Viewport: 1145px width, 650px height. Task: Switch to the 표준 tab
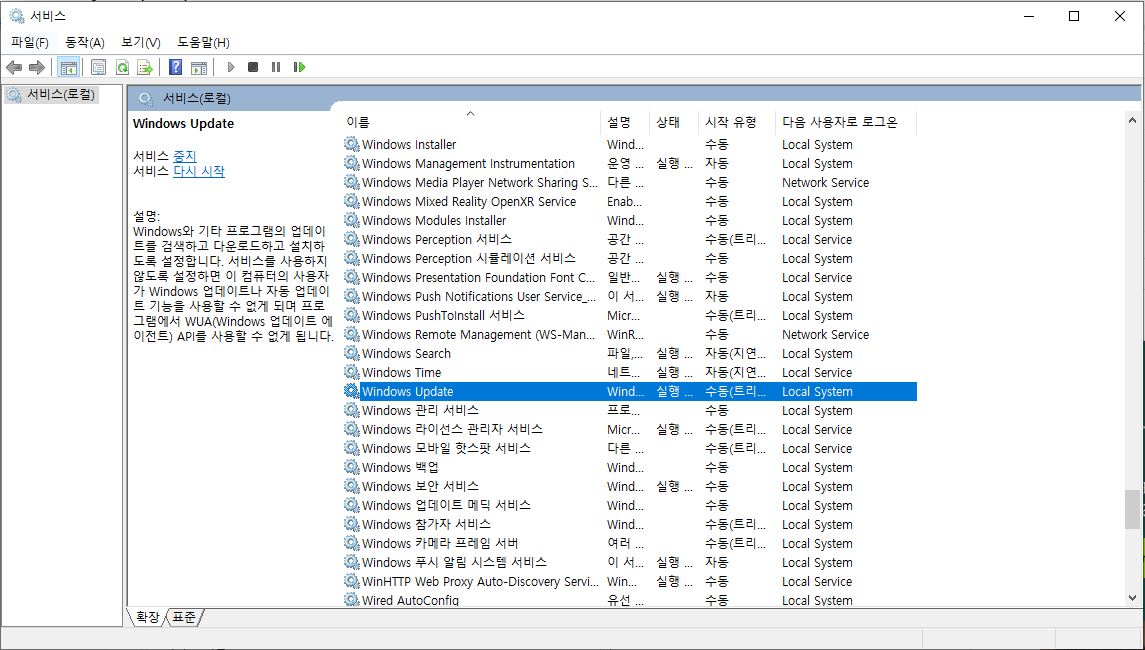coord(184,617)
